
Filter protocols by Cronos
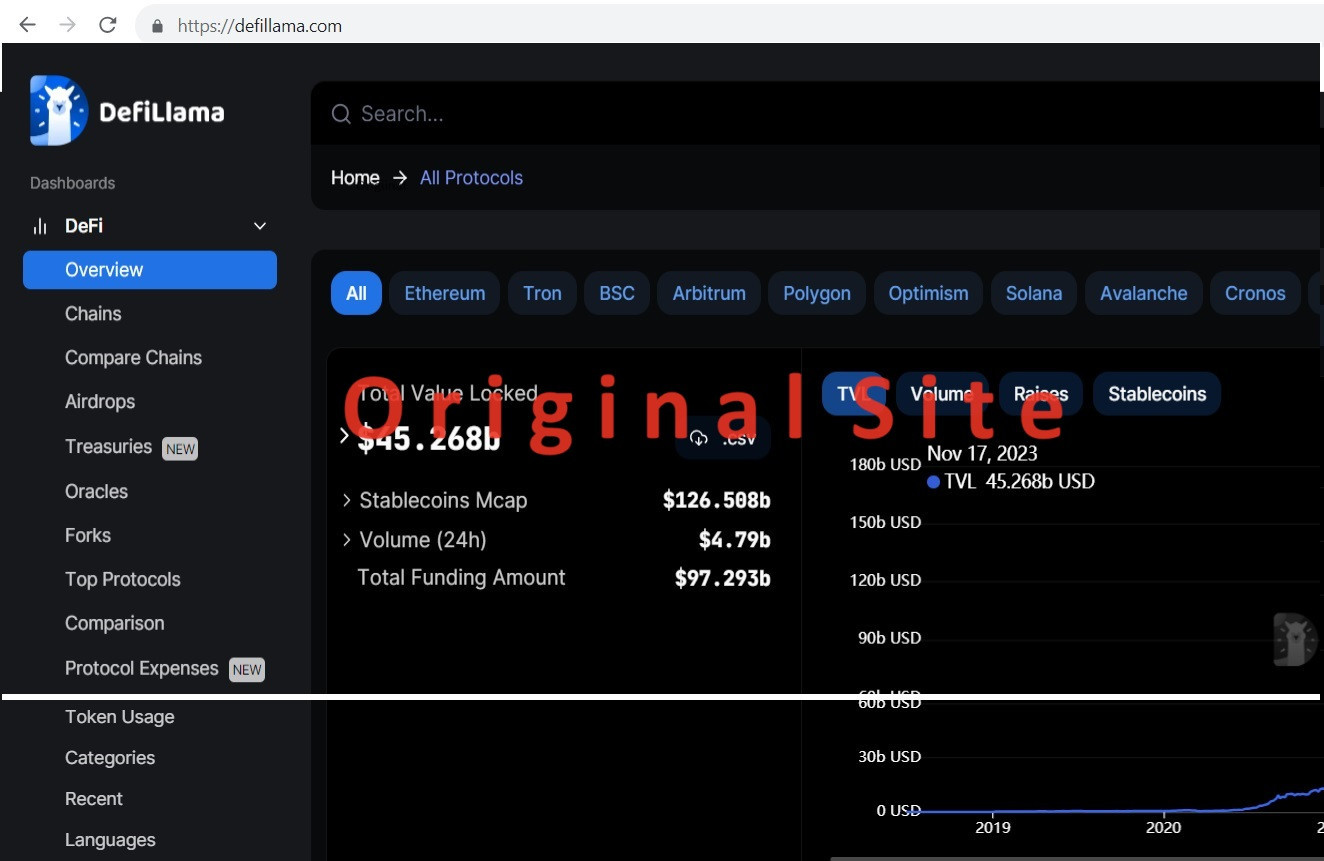coord(1255,293)
